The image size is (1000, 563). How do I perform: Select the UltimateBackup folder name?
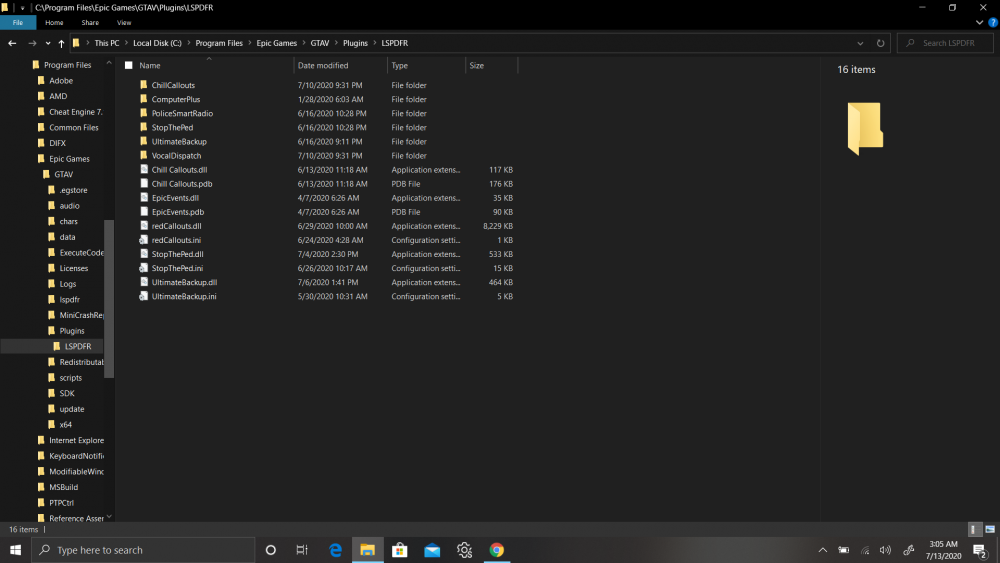tap(179, 142)
